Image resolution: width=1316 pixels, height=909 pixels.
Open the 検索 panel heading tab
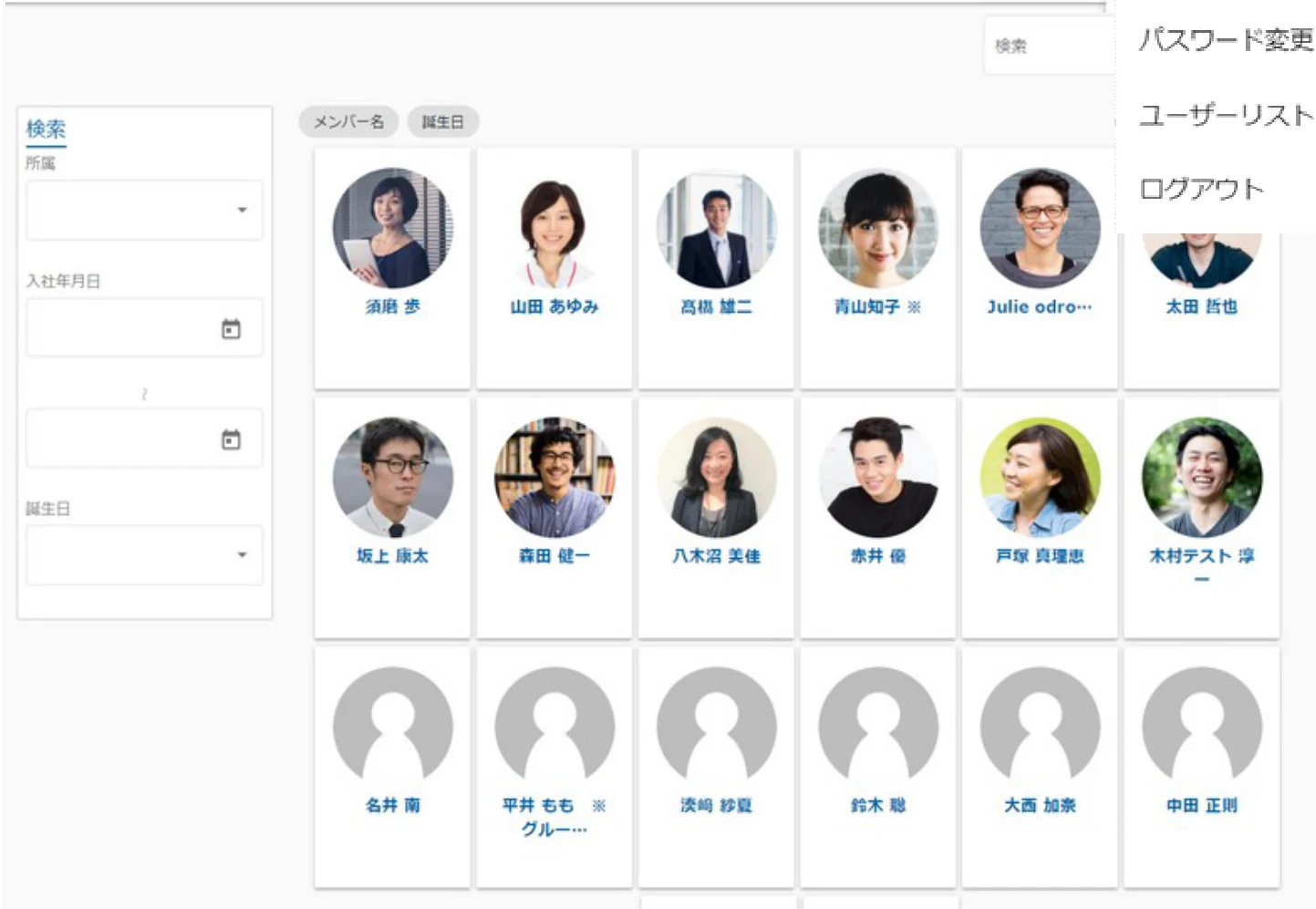(x=46, y=129)
